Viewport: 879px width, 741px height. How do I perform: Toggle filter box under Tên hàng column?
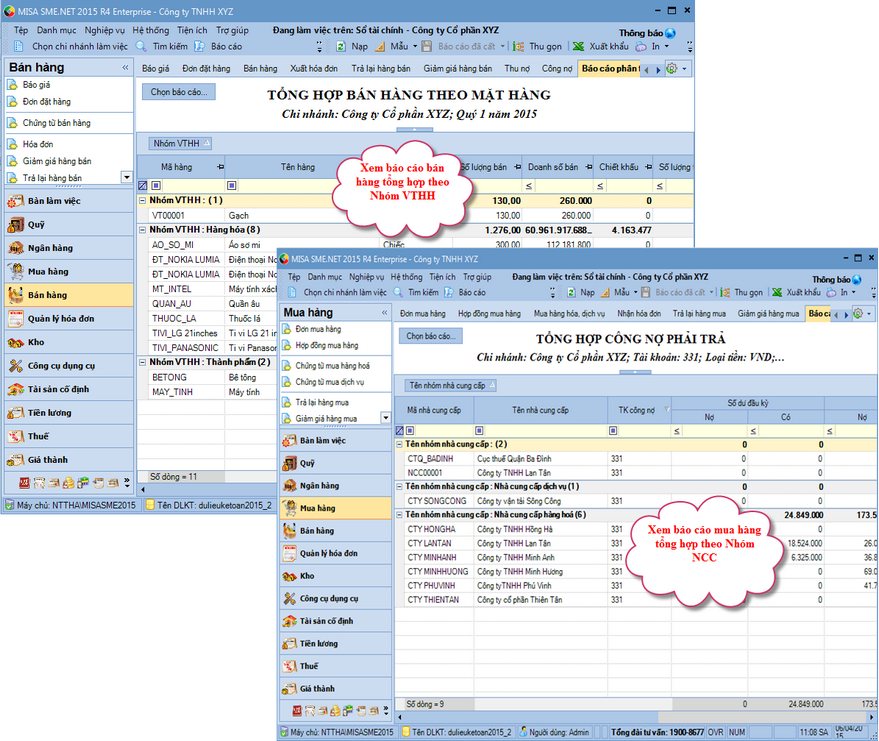pyautogui.click(x=232, y=186)
